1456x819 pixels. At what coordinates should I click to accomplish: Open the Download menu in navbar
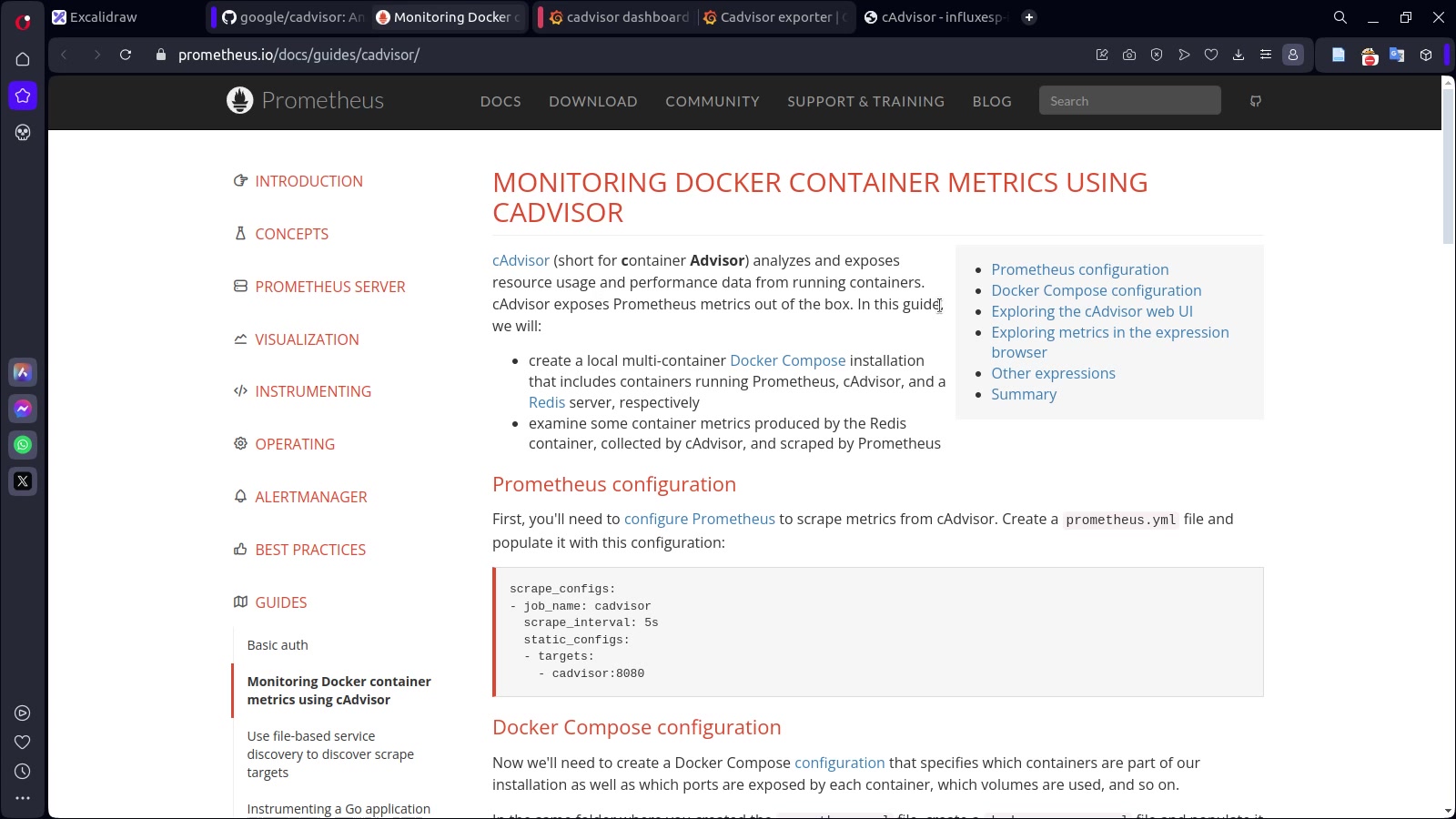[592, 101]
